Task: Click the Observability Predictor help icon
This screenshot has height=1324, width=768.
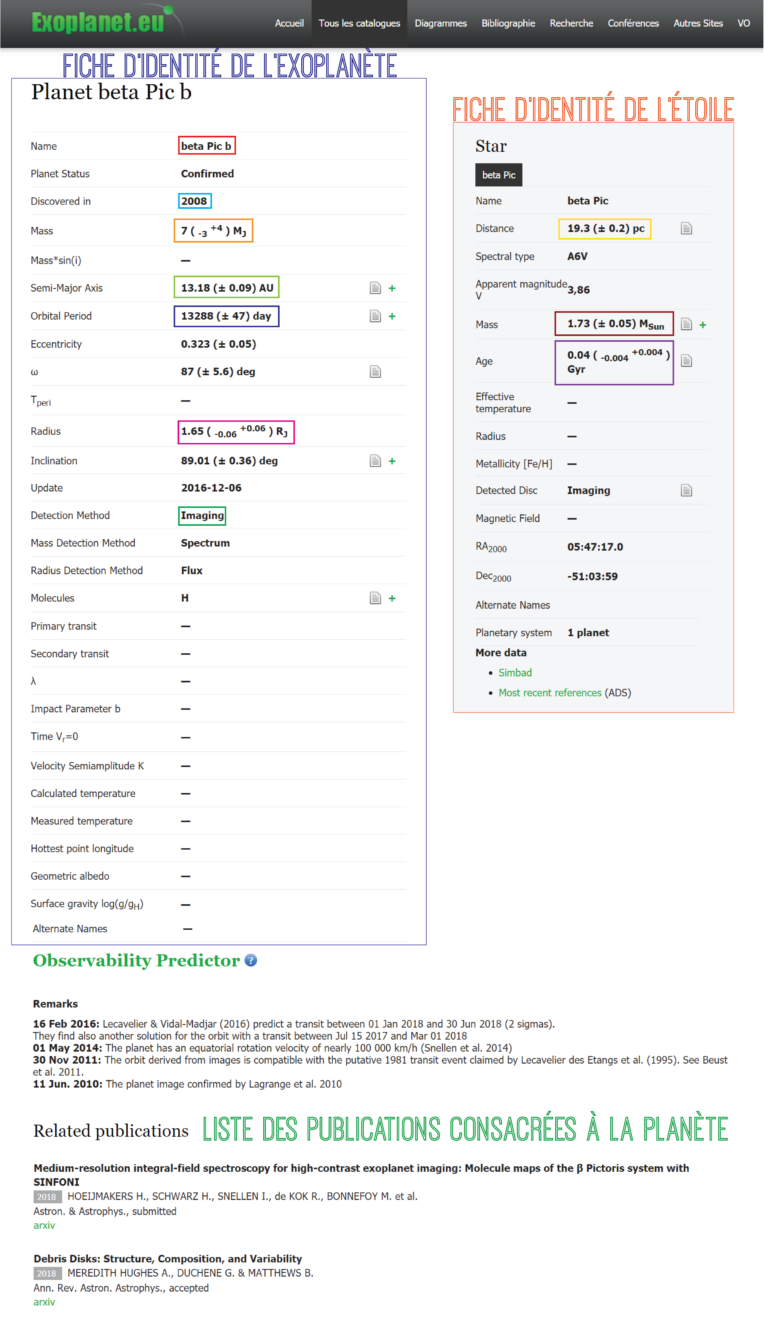Action: pos(251,960)
